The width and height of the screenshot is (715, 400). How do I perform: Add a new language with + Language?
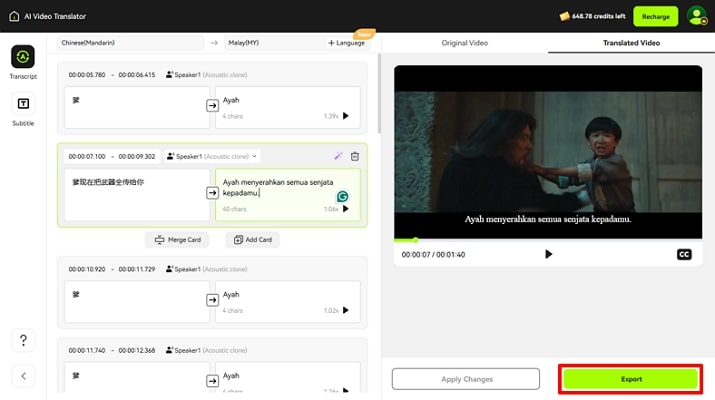(x=347, y=43)
